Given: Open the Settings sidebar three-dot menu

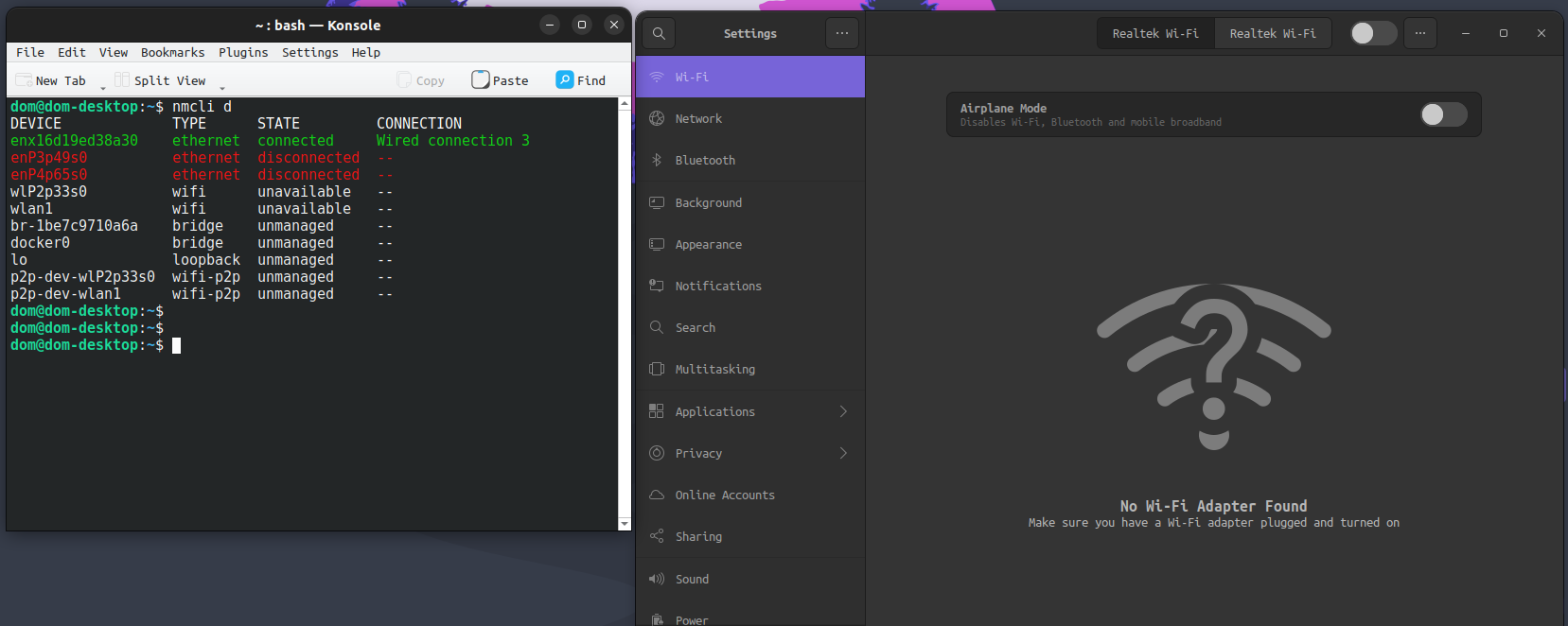Looking at the screenshot, I should 841,33.
